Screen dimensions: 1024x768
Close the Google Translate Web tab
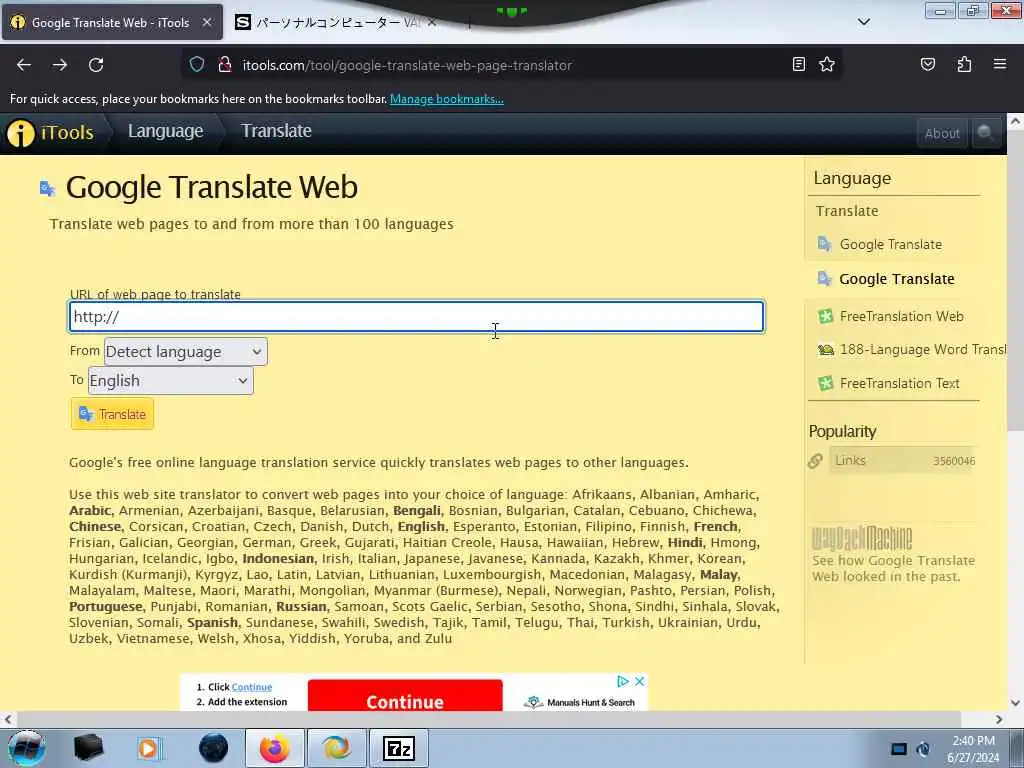pos(206,22)
